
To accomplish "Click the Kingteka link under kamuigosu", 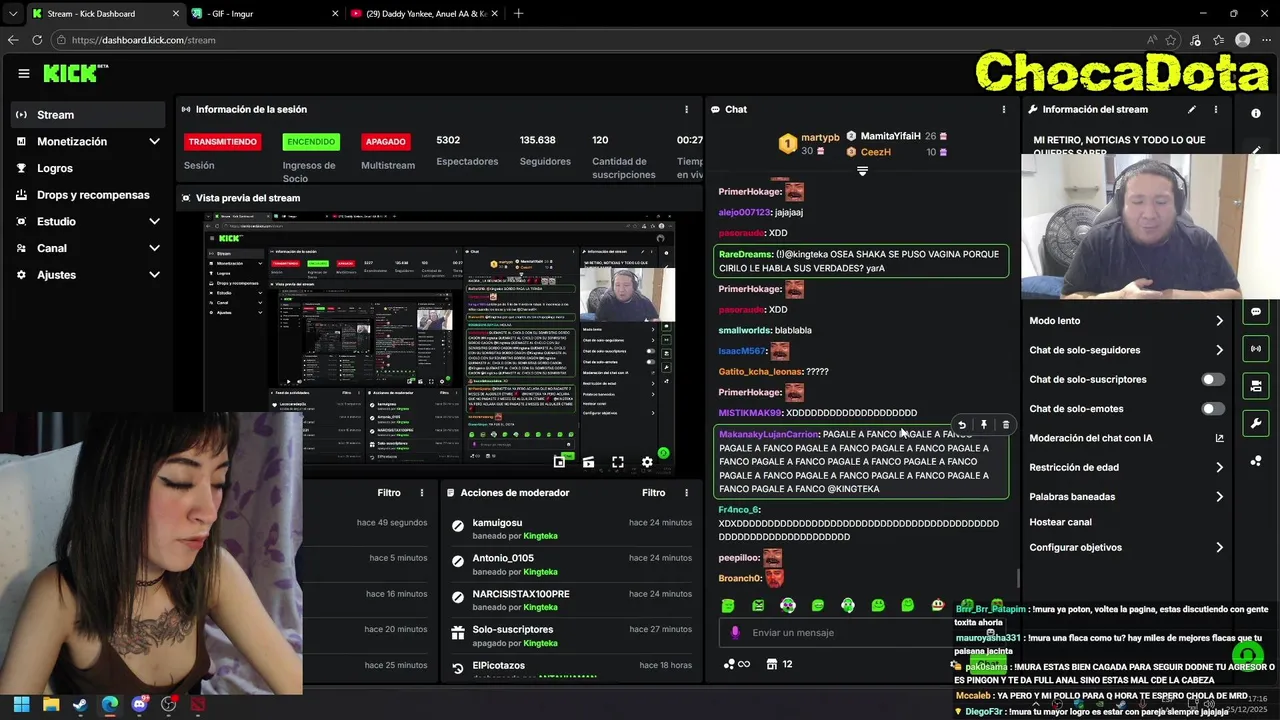I will 540,536.
